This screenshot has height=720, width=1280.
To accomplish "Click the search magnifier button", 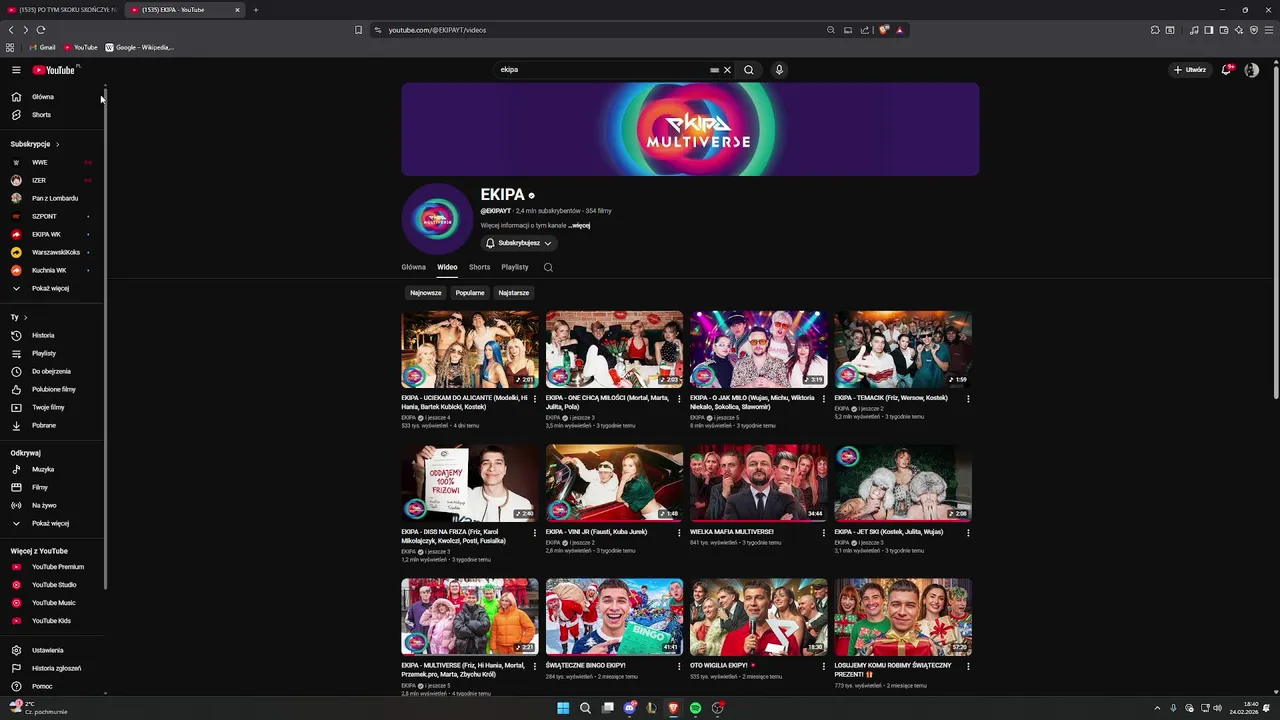I will coord(748,70).
